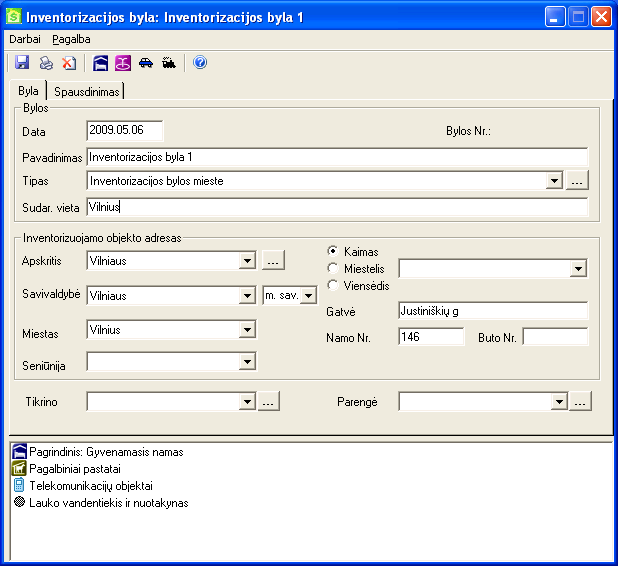Expand the Tikrino dropdown
Screen dimensions: 618x566
point(247,402)
